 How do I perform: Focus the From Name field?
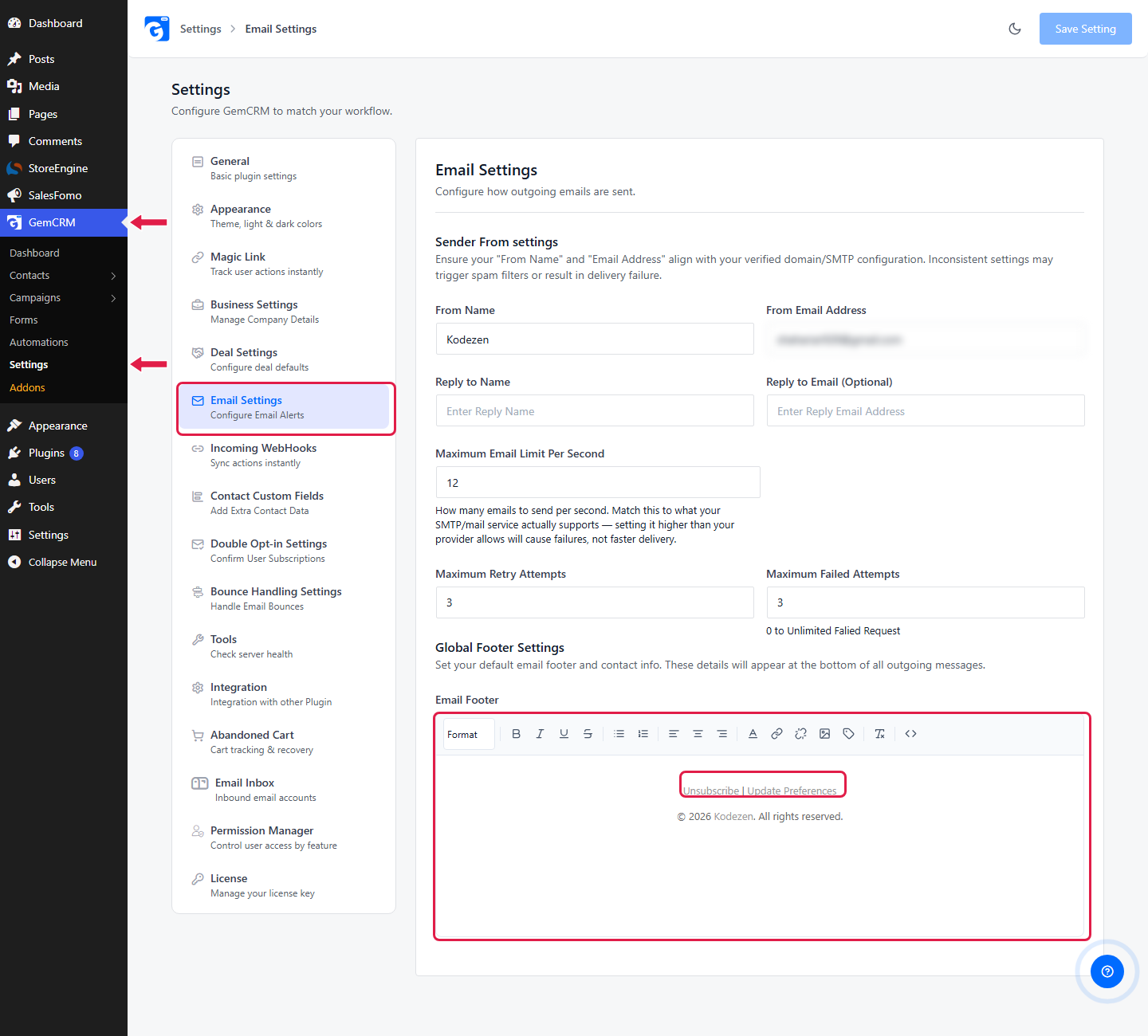click(595, 339)
